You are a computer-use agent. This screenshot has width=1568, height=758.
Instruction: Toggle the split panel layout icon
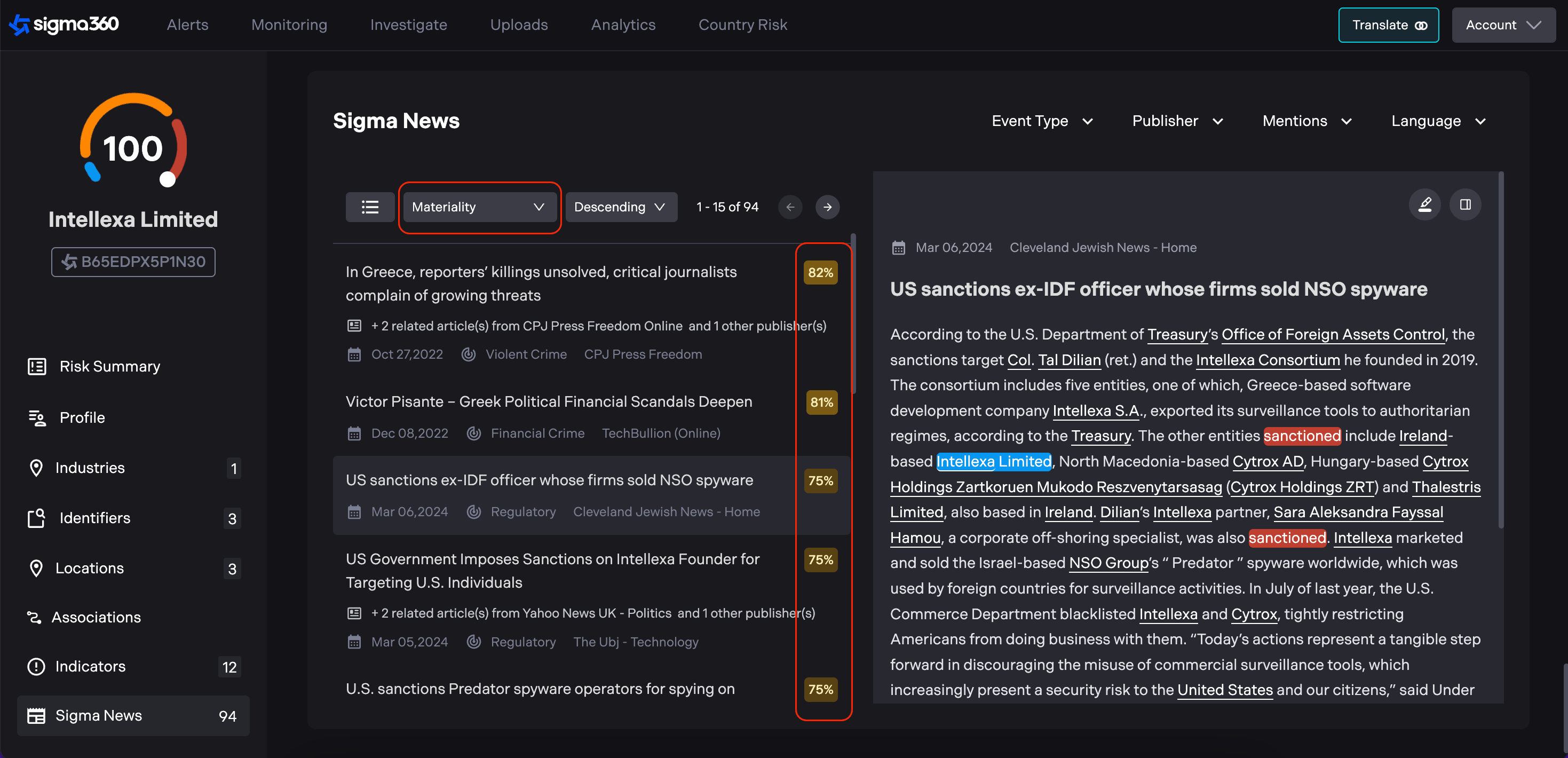[1465, 204]
